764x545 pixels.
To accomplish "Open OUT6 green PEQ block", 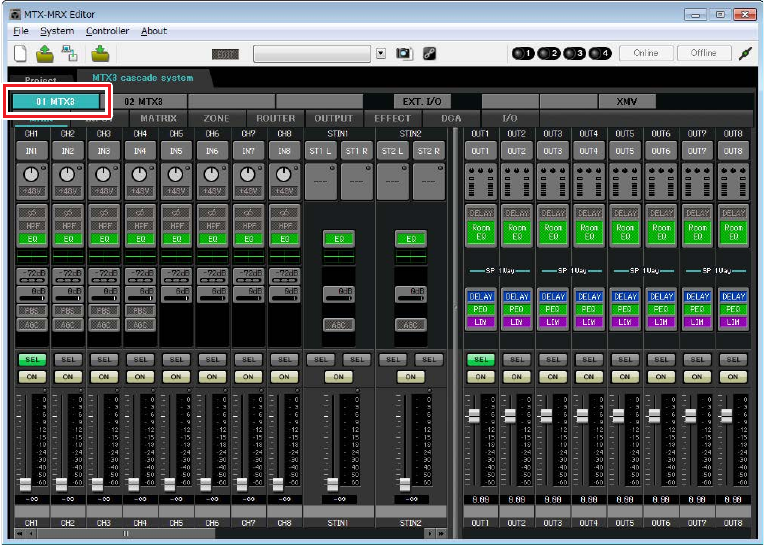I will coord(661,309).
